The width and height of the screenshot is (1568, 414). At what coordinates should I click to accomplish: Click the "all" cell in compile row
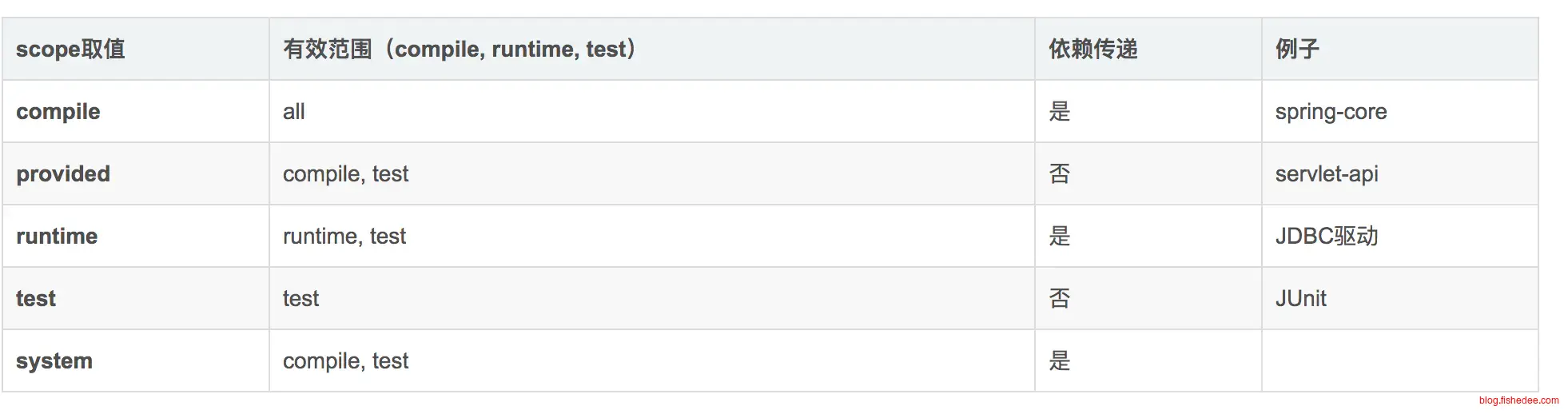coord(294,112)
